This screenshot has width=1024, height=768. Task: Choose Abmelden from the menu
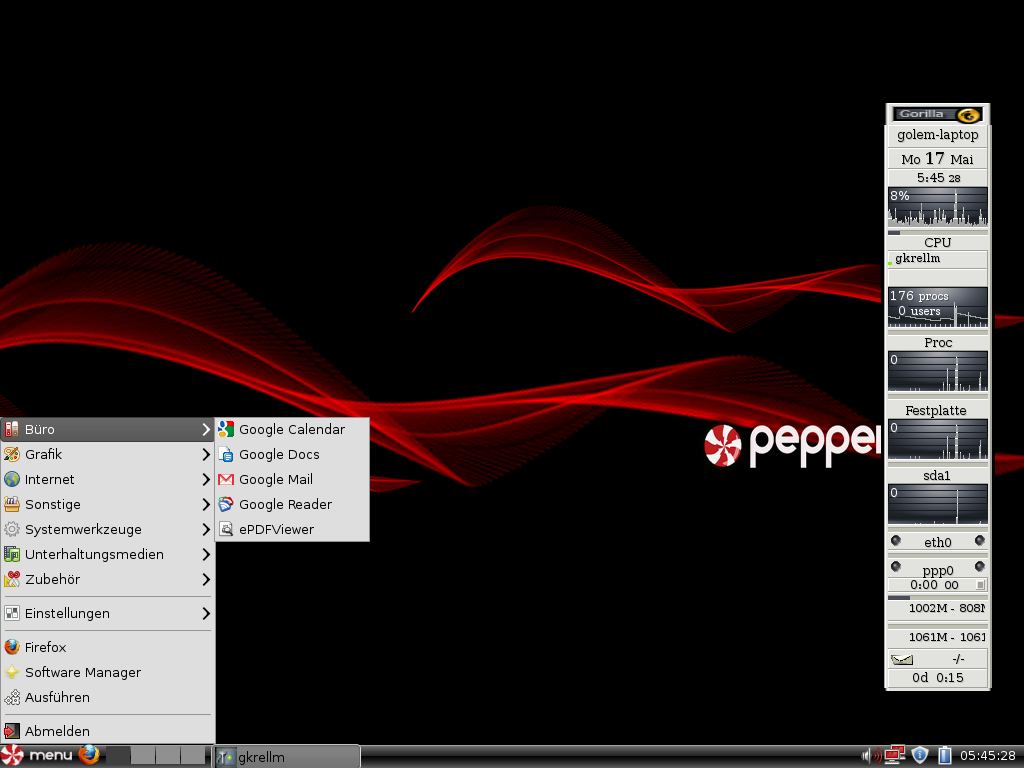(x=55, y=731)
